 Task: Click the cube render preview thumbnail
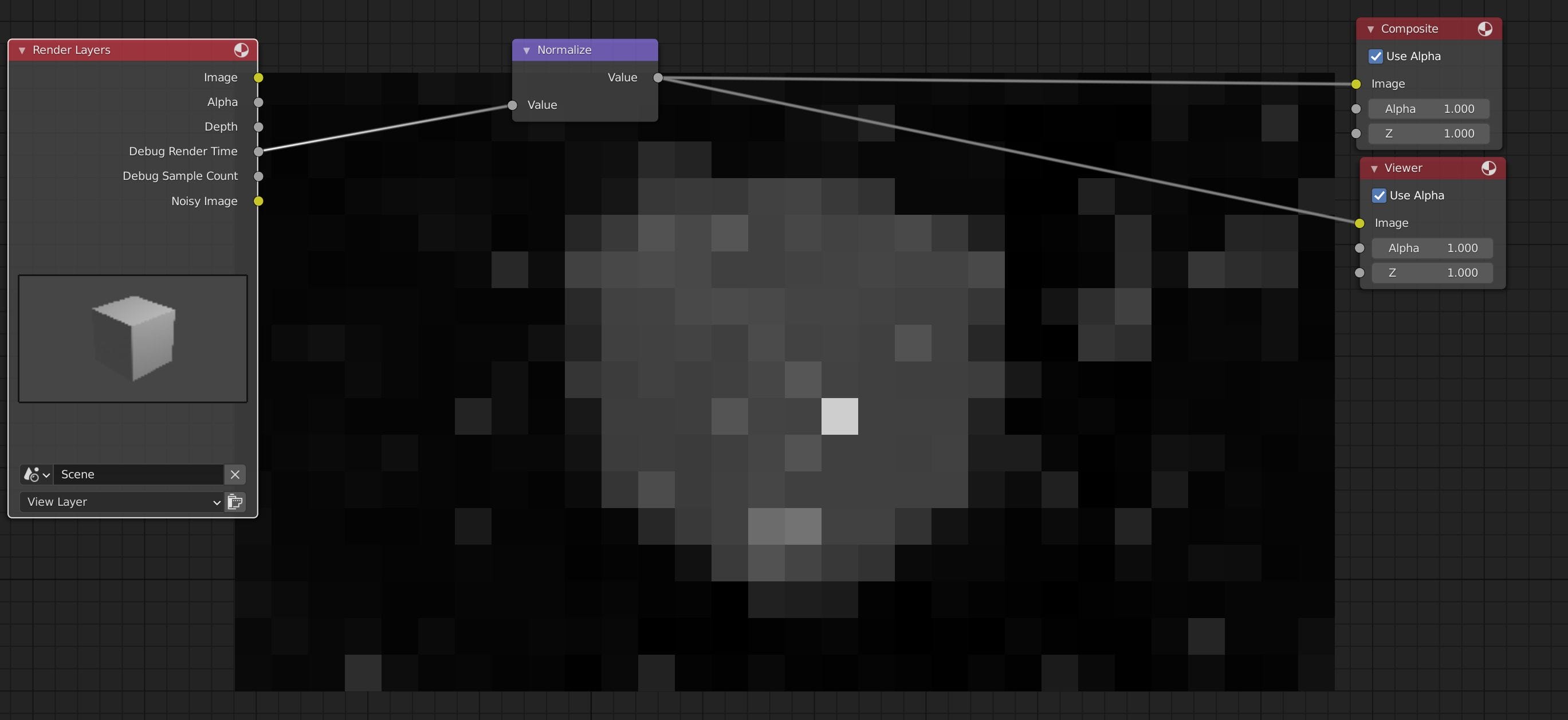pos(133,339)
